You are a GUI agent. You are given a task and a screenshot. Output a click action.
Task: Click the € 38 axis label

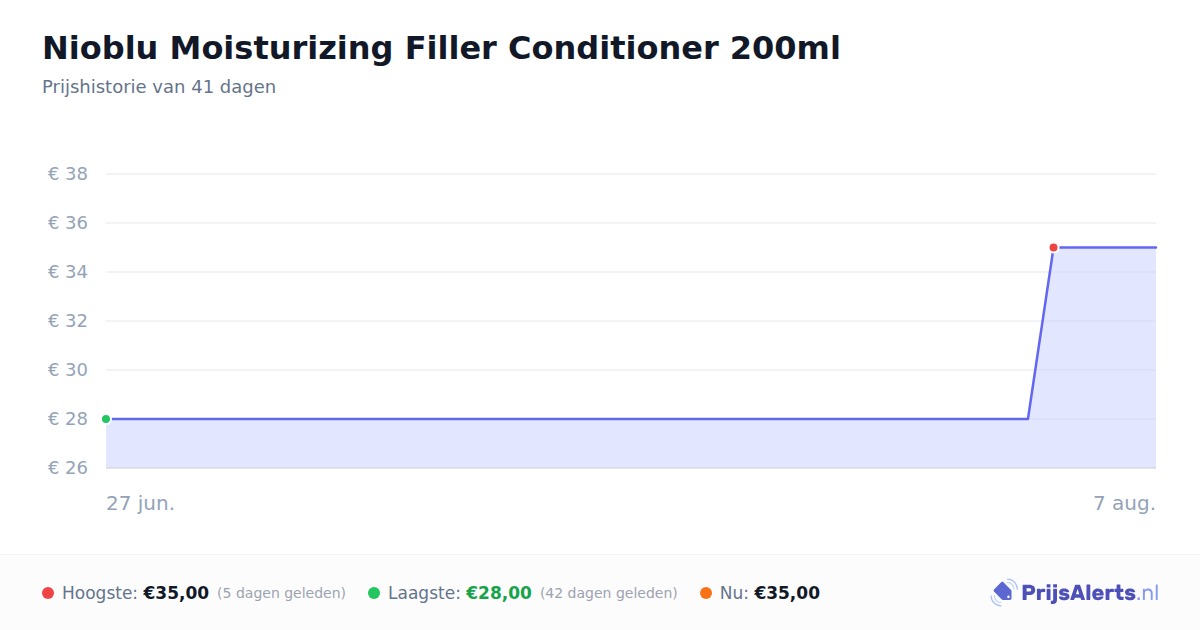[68, 174]
